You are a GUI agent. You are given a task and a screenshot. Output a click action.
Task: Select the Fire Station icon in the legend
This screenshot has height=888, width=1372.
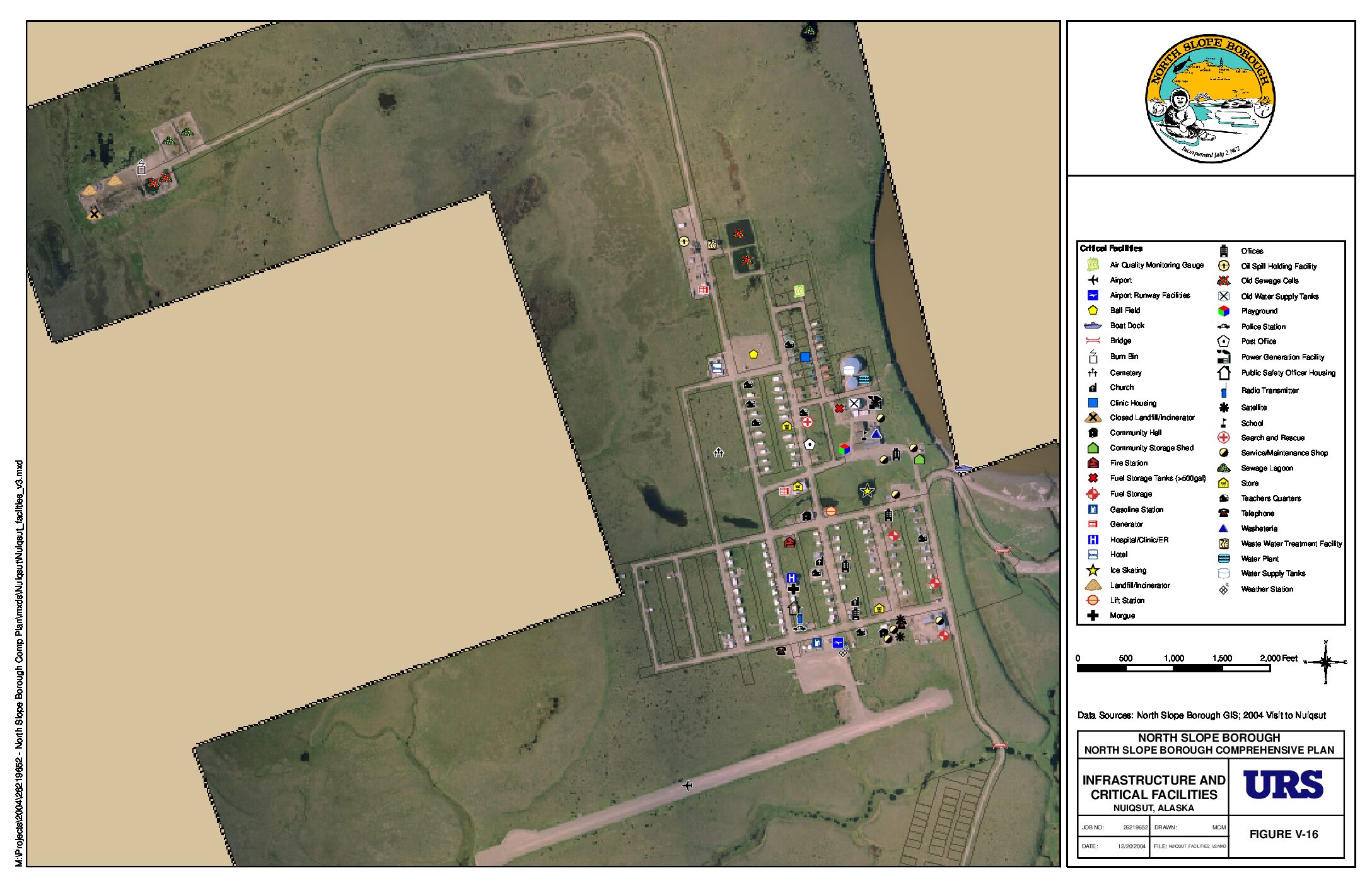tap(1093, 463)
